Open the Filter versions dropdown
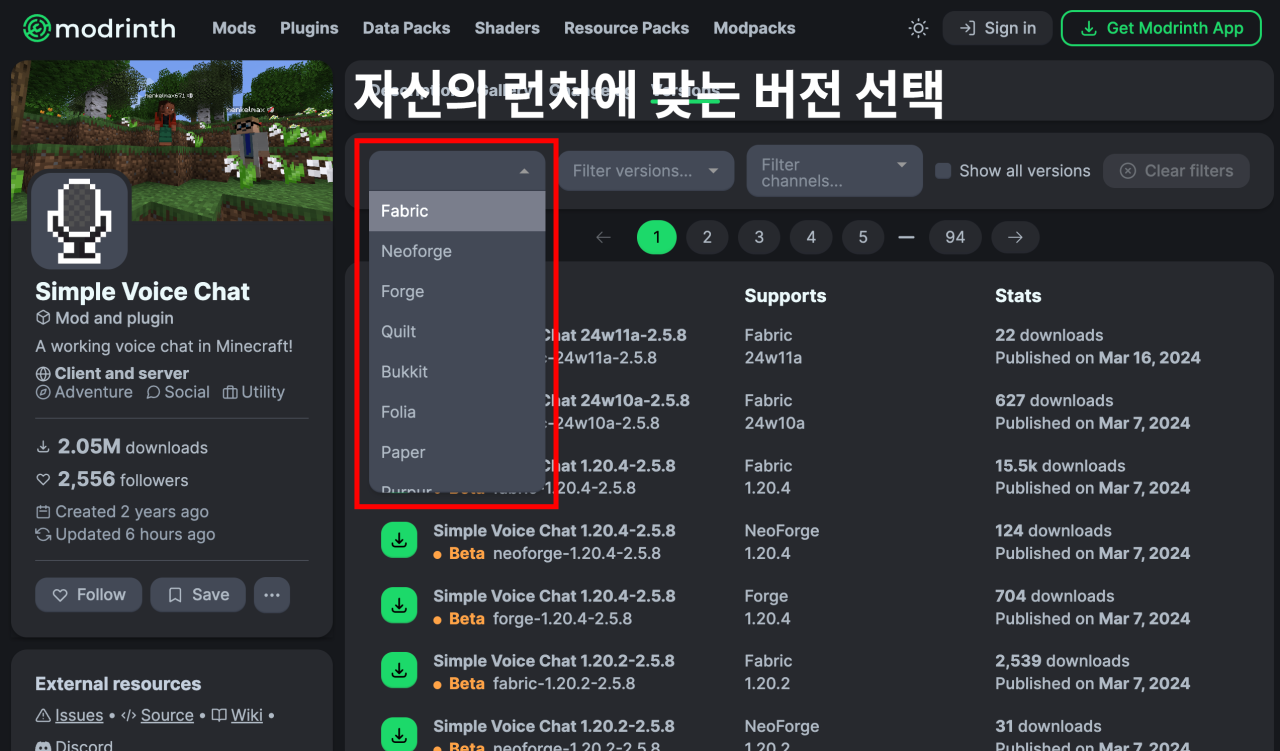 pos(645,171)
